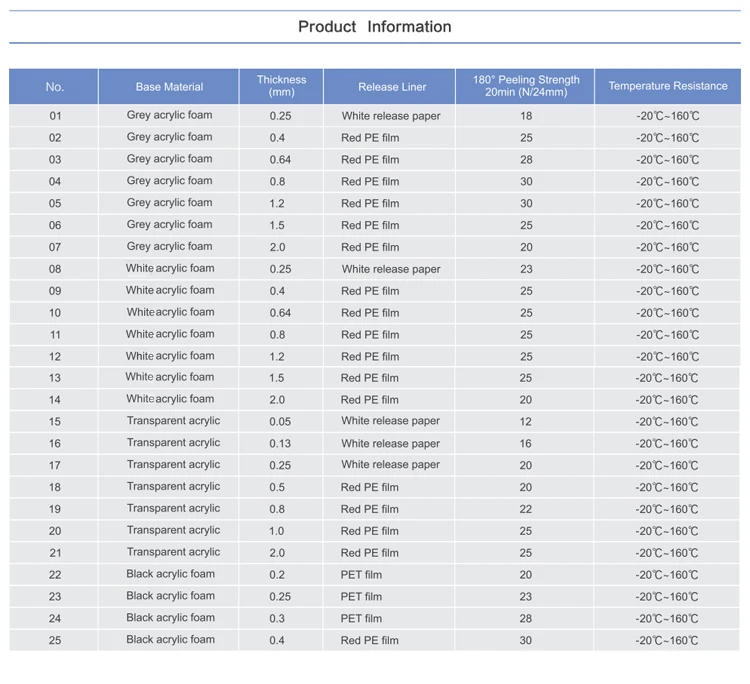Click "Grey acrylic foam" in row 07

pyautogui.click(x=169, y=246)
